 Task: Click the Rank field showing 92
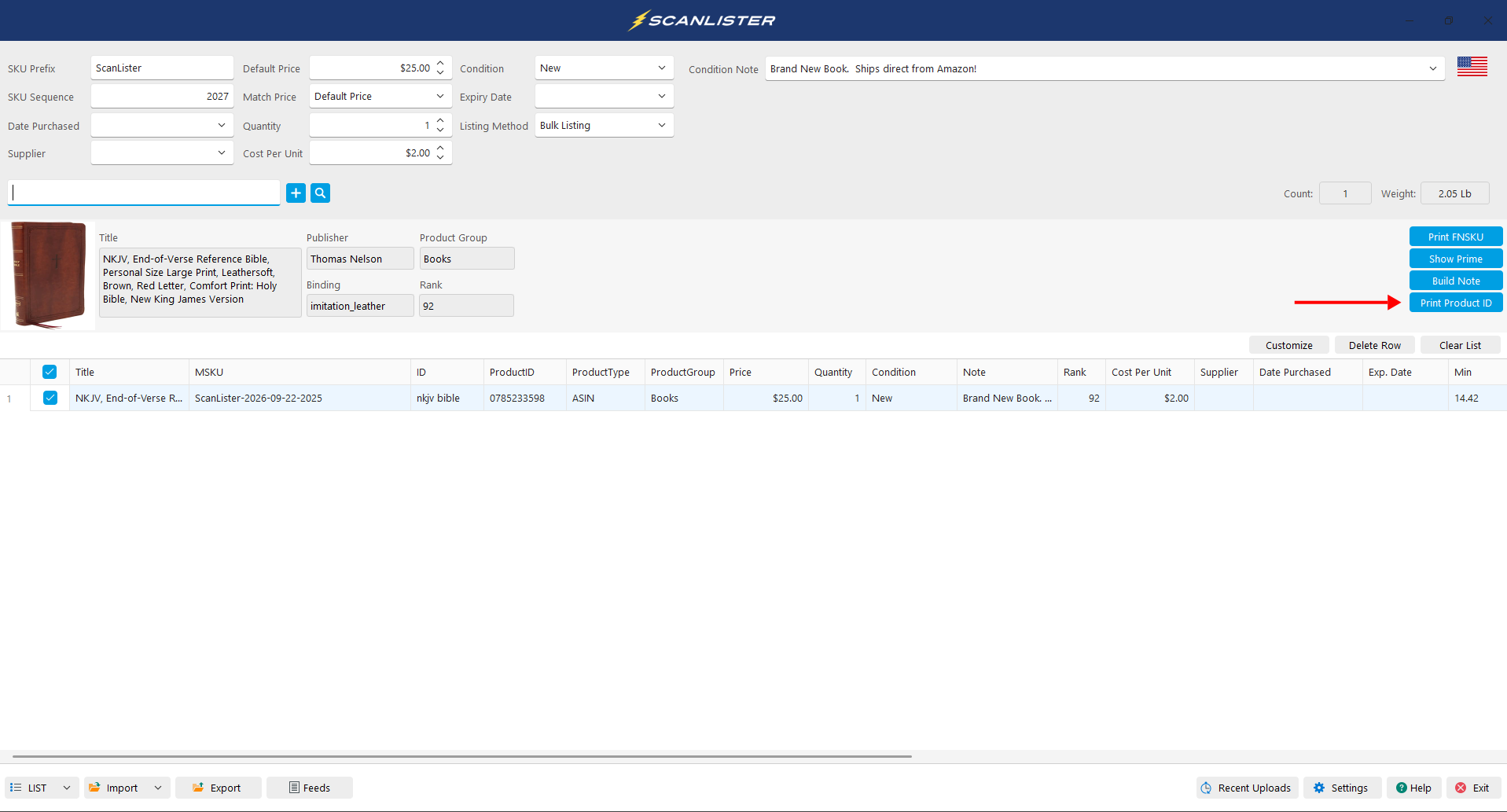tap(466, 306)
